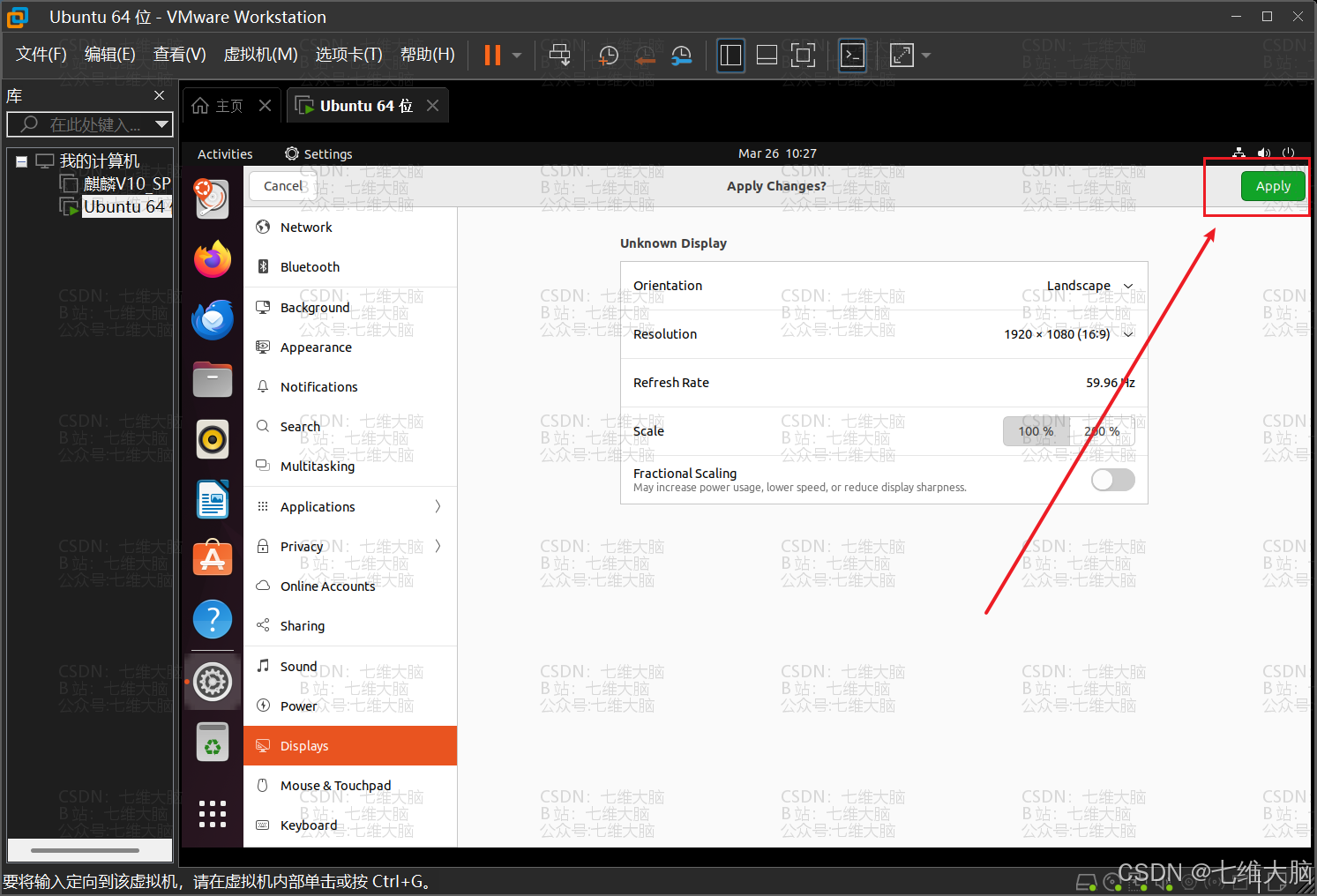Open Rhythmbox music player from dock
The image size is (1317, 896).
(213, 439)
